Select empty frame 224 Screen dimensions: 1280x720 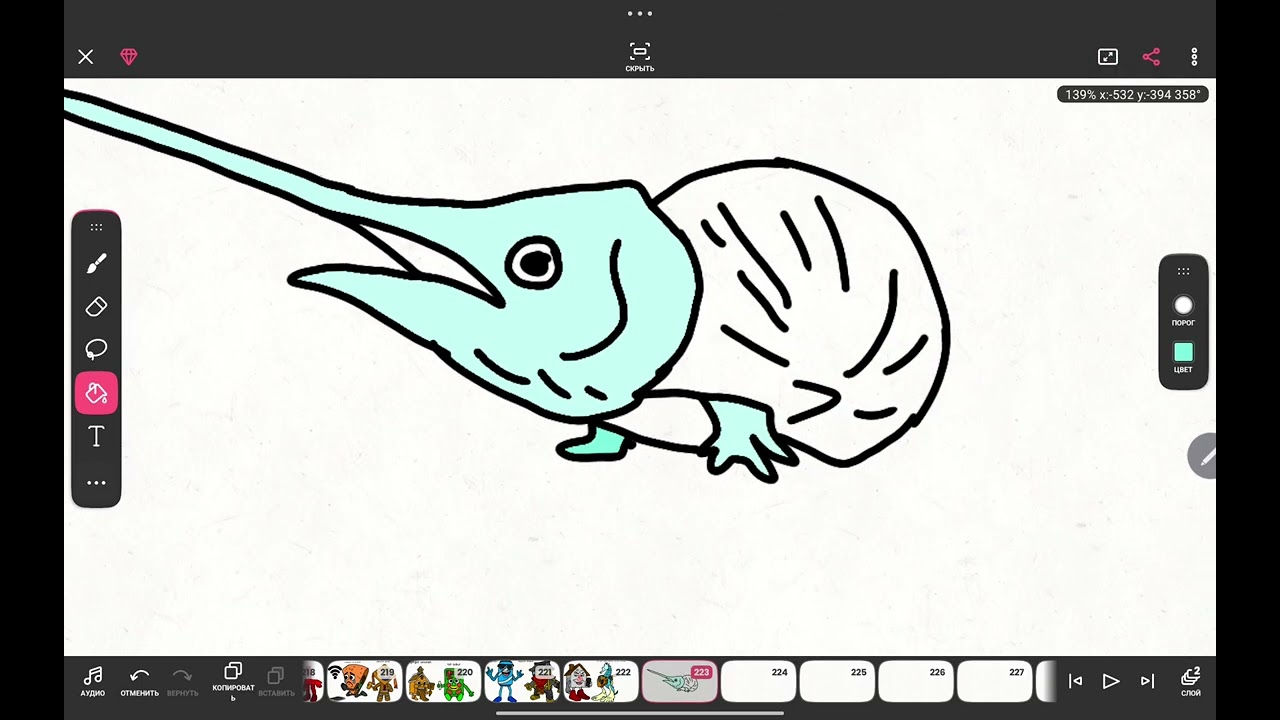[759, 681]
